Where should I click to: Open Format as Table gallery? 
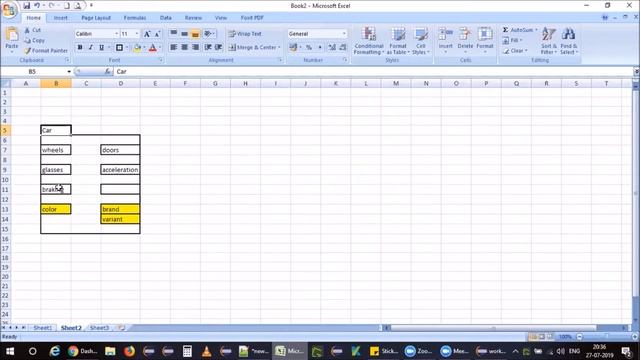coord(398,41)
